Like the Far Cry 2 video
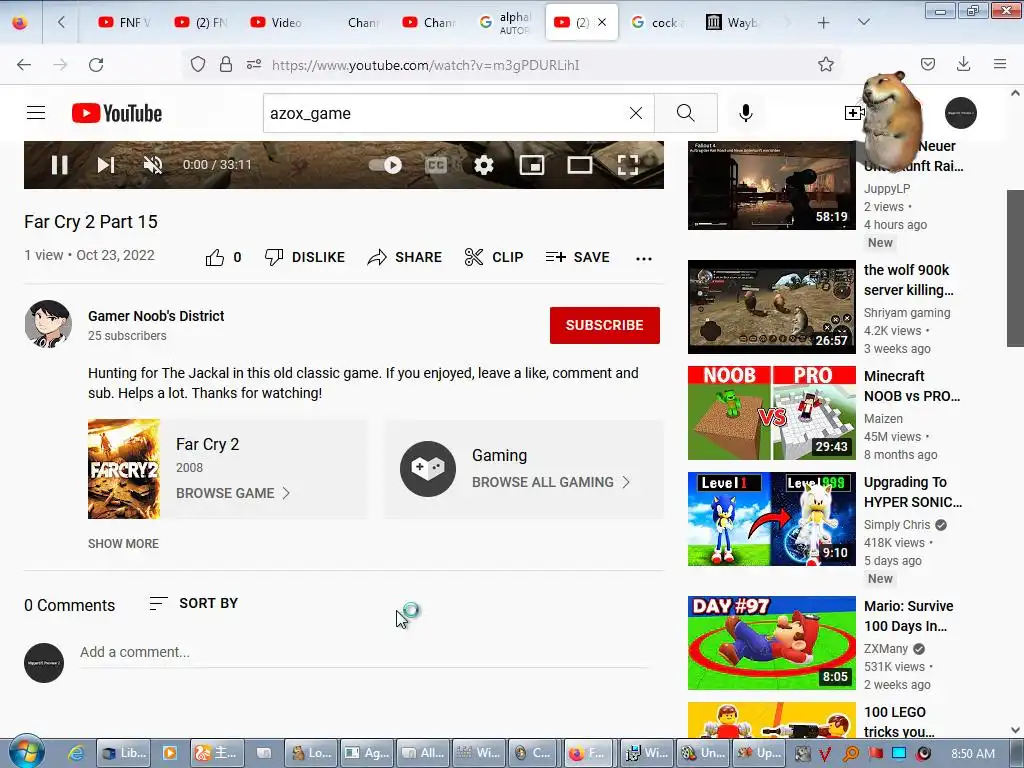 [223, 257]
